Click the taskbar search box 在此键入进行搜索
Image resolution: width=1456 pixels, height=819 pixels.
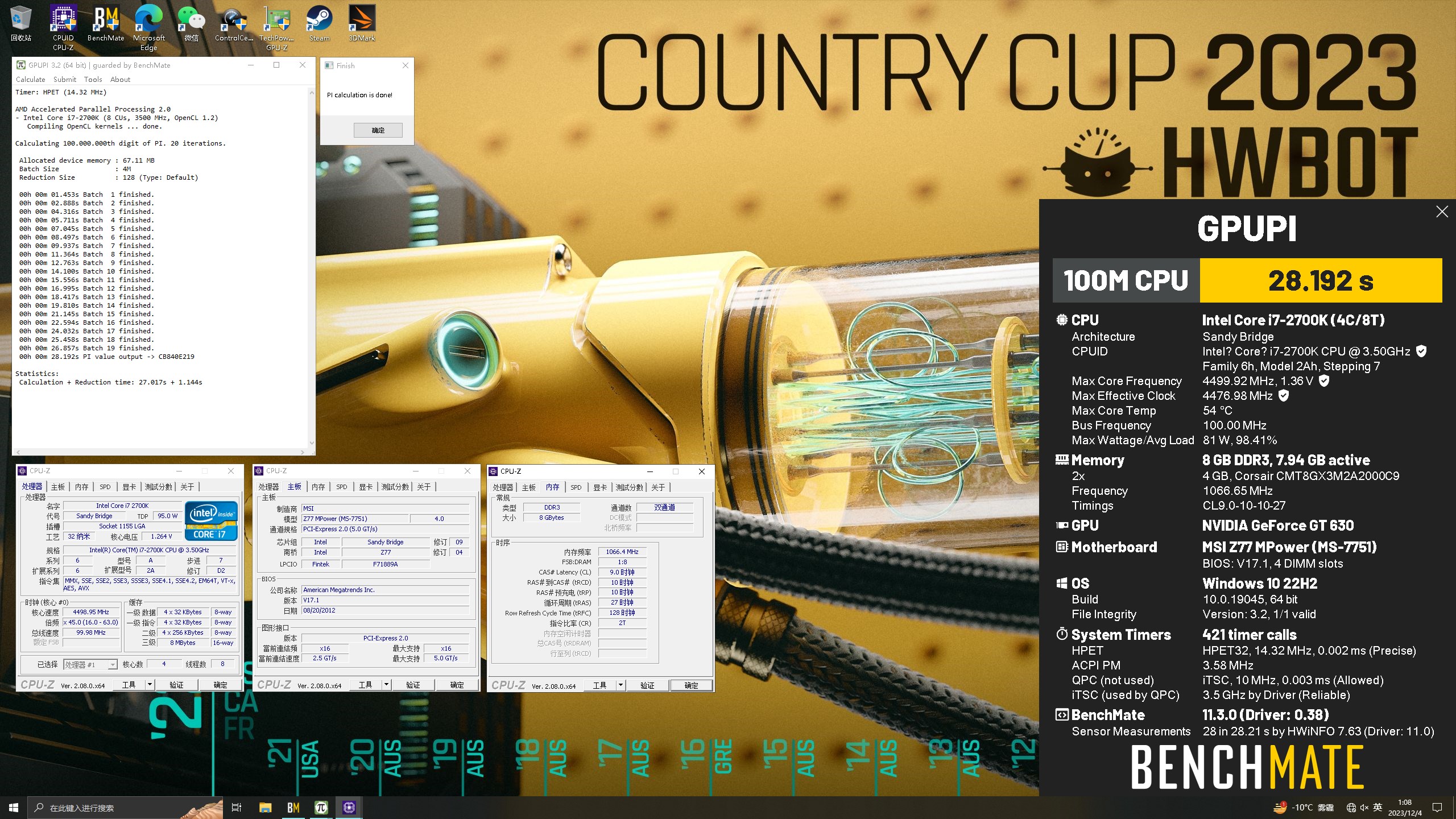125,808
